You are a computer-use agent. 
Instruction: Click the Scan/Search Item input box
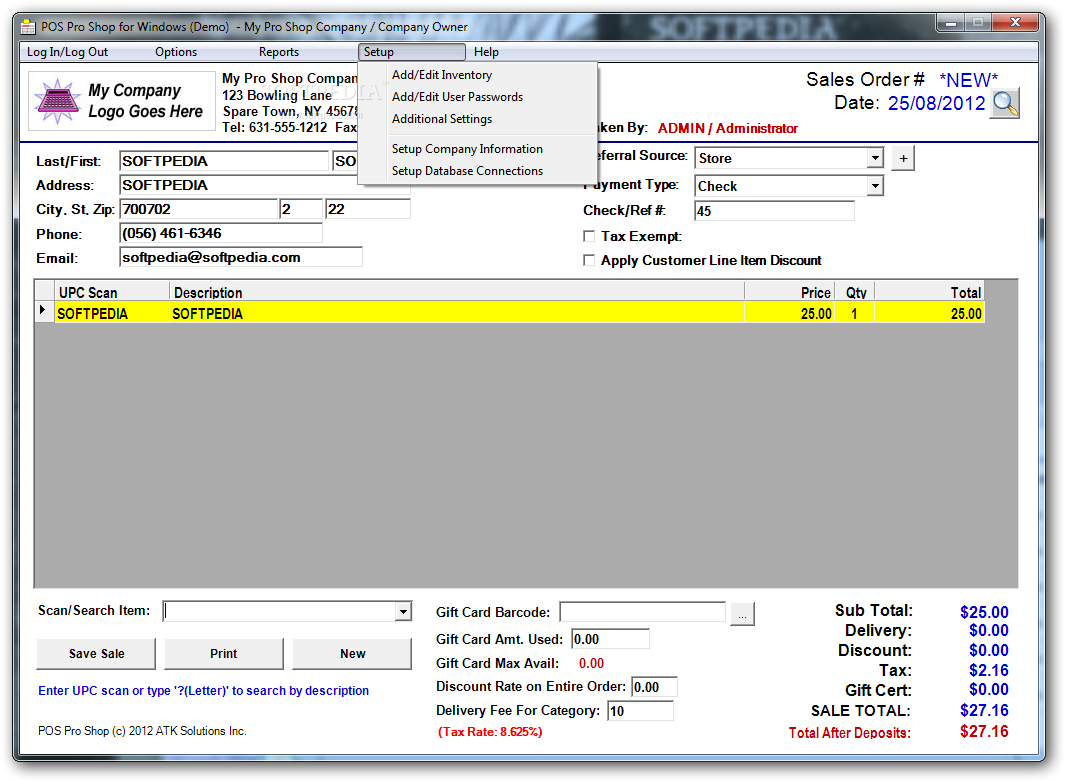click(279, 611)
